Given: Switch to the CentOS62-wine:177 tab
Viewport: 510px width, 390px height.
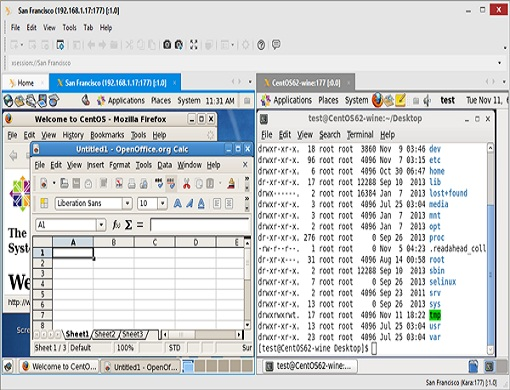Looking at the screenshot, I should pyautogui.click(x=306, y=83).
